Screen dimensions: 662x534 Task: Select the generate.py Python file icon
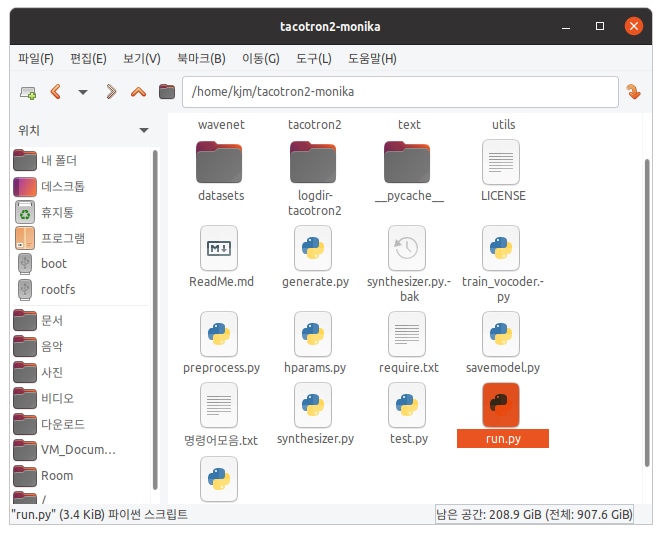(x=313, y=248)
